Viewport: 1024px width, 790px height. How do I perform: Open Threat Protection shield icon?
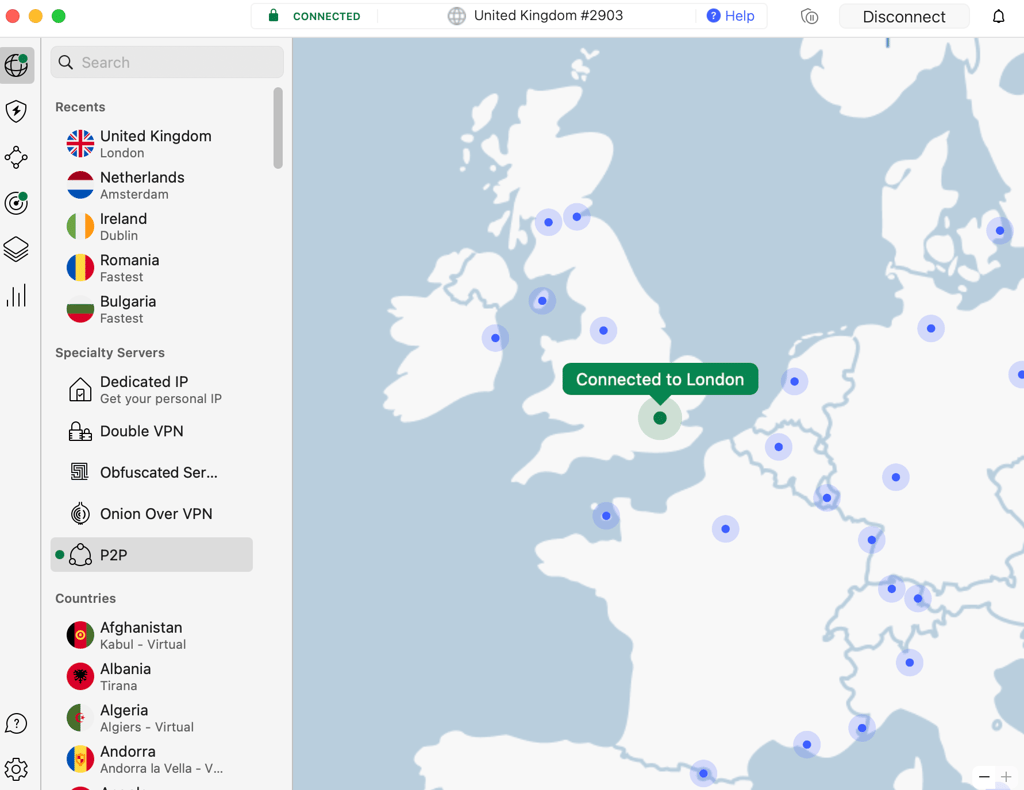[16, 112]
